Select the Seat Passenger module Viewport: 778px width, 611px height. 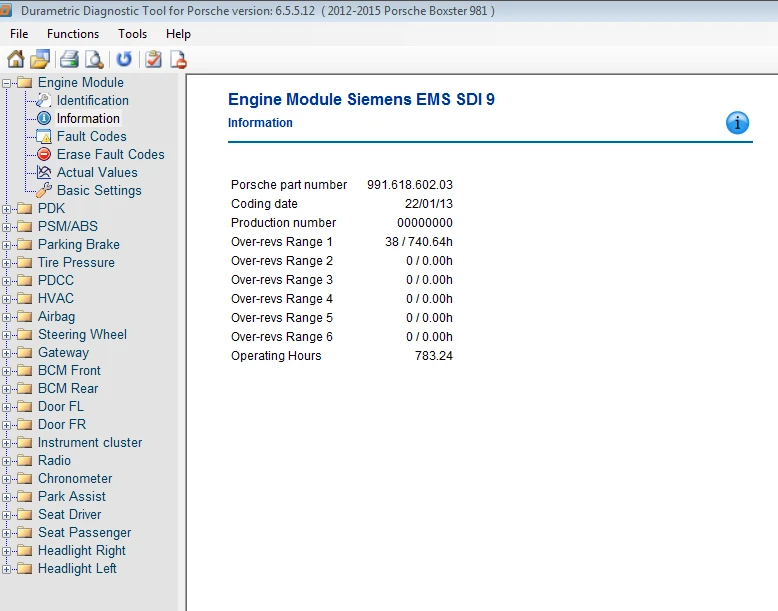pyautogui.click(x=84, y=532)
